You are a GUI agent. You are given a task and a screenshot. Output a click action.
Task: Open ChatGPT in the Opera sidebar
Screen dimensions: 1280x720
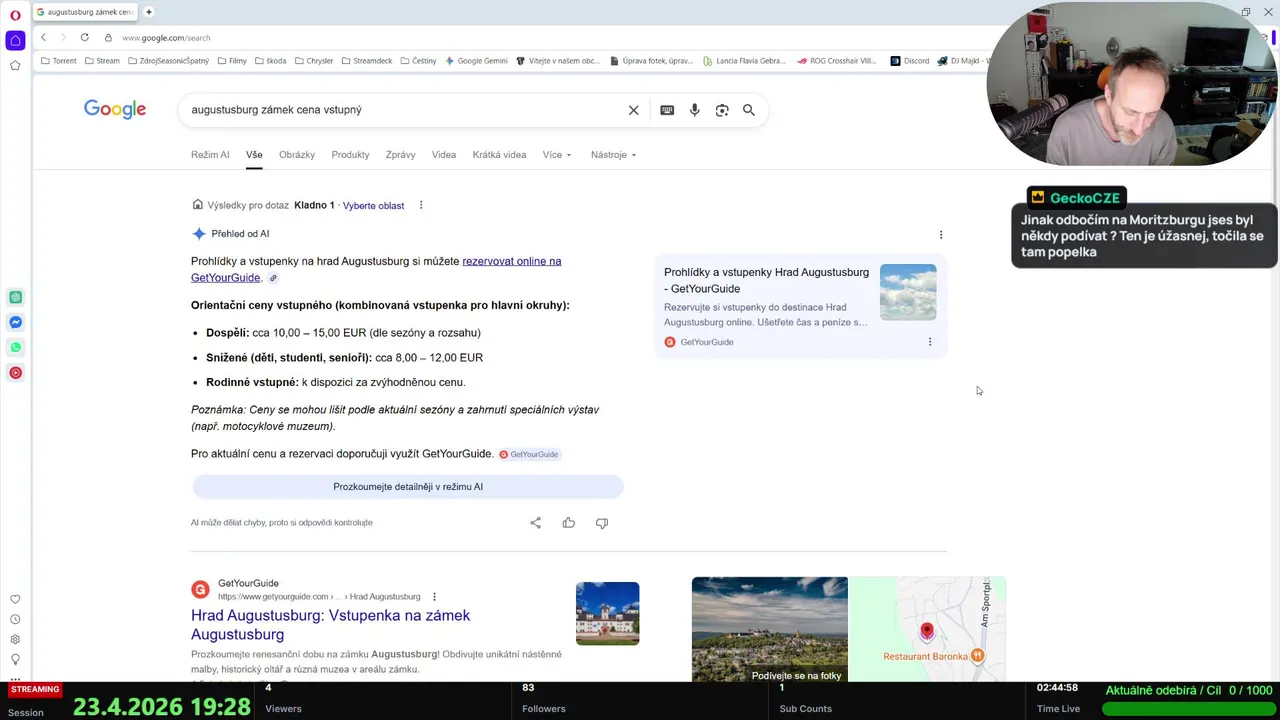(15, 297)
